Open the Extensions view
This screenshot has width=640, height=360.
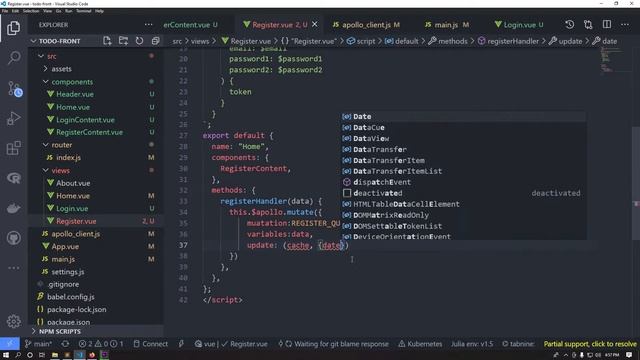point(13,148)
